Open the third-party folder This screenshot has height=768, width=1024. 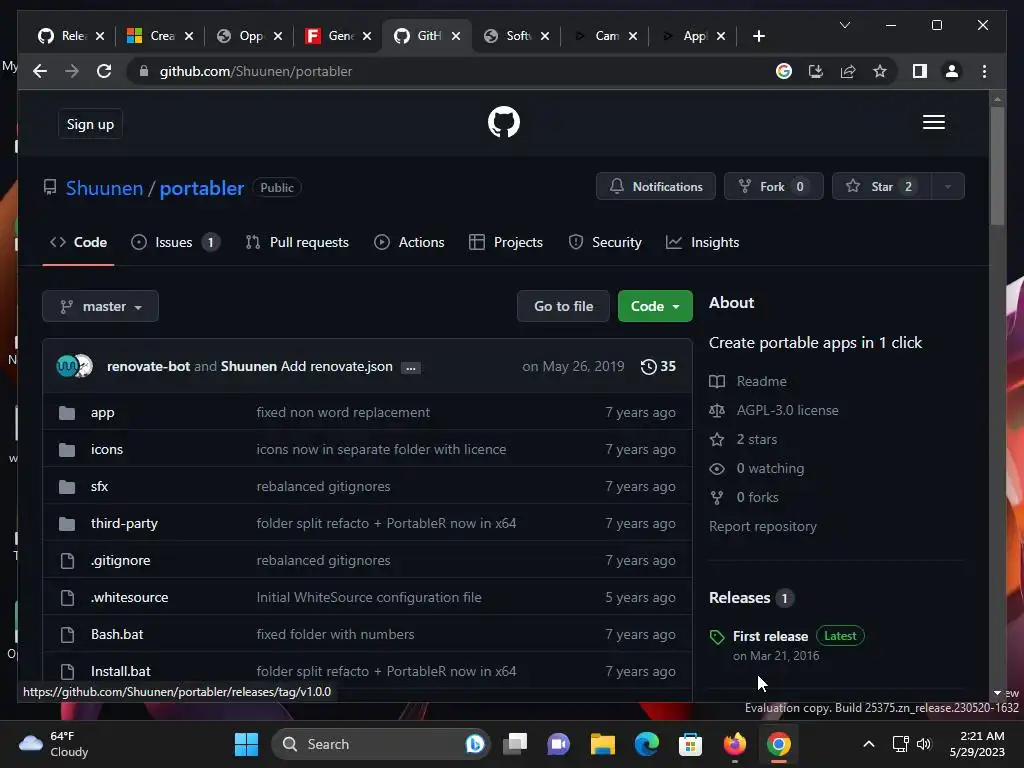click(124, 524)
